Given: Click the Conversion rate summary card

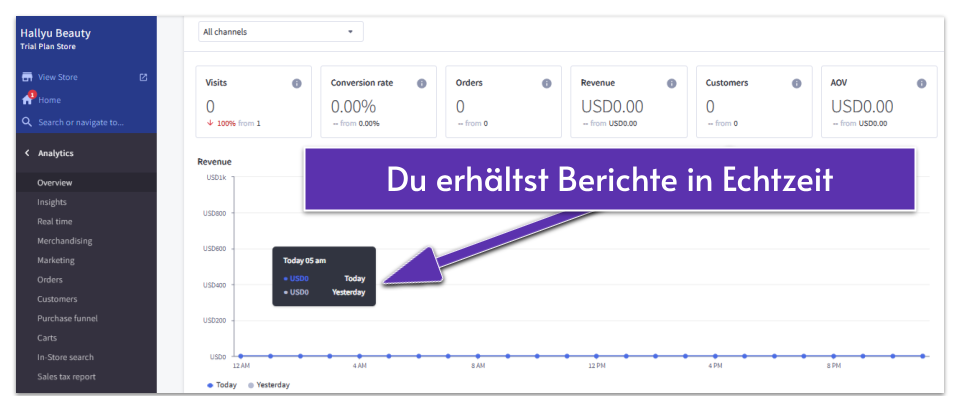Looking at the screenshot, I should [x=378, y=102].
